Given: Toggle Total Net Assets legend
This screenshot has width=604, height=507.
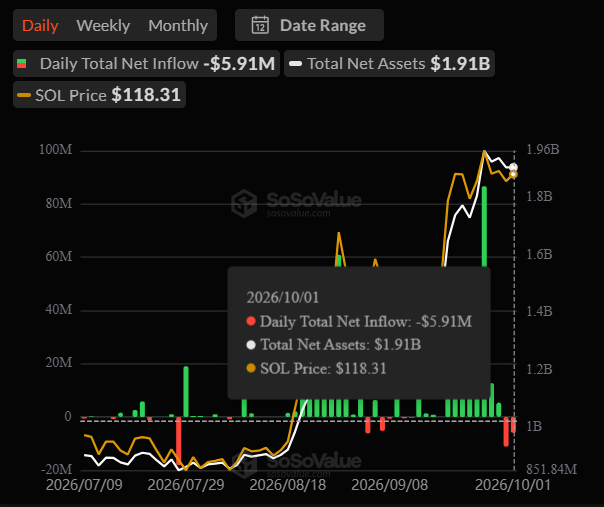Looking at the screenshot, I should coord(389,64).
